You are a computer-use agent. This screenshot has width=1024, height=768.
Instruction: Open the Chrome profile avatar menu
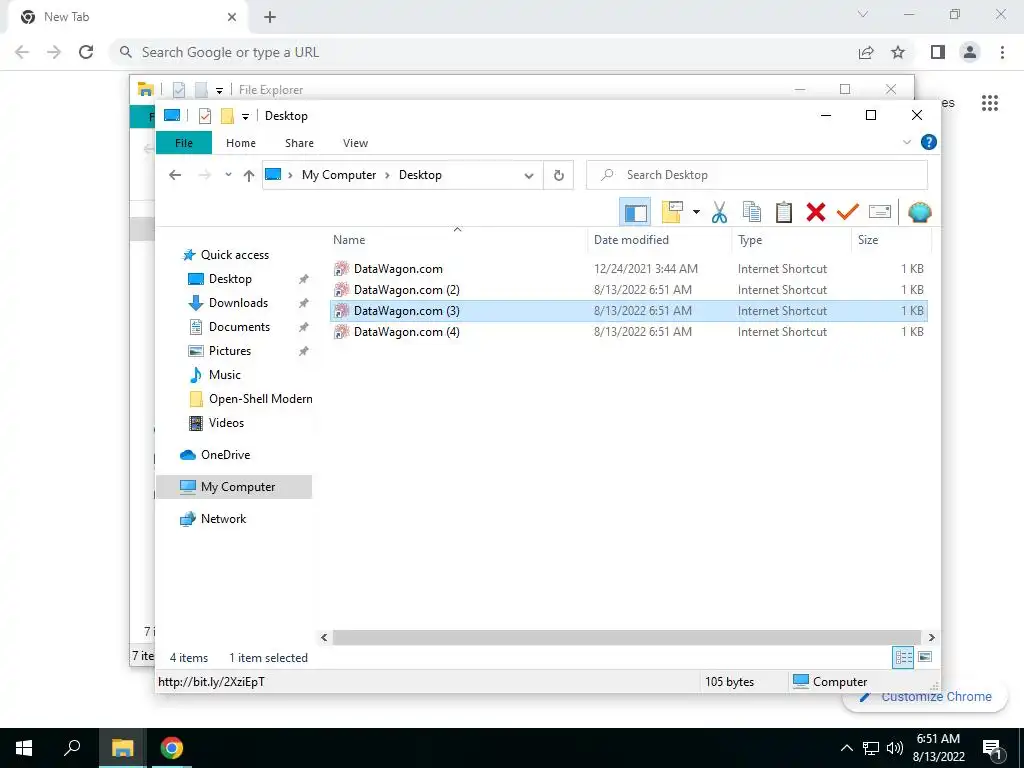[x=970, y=52]
